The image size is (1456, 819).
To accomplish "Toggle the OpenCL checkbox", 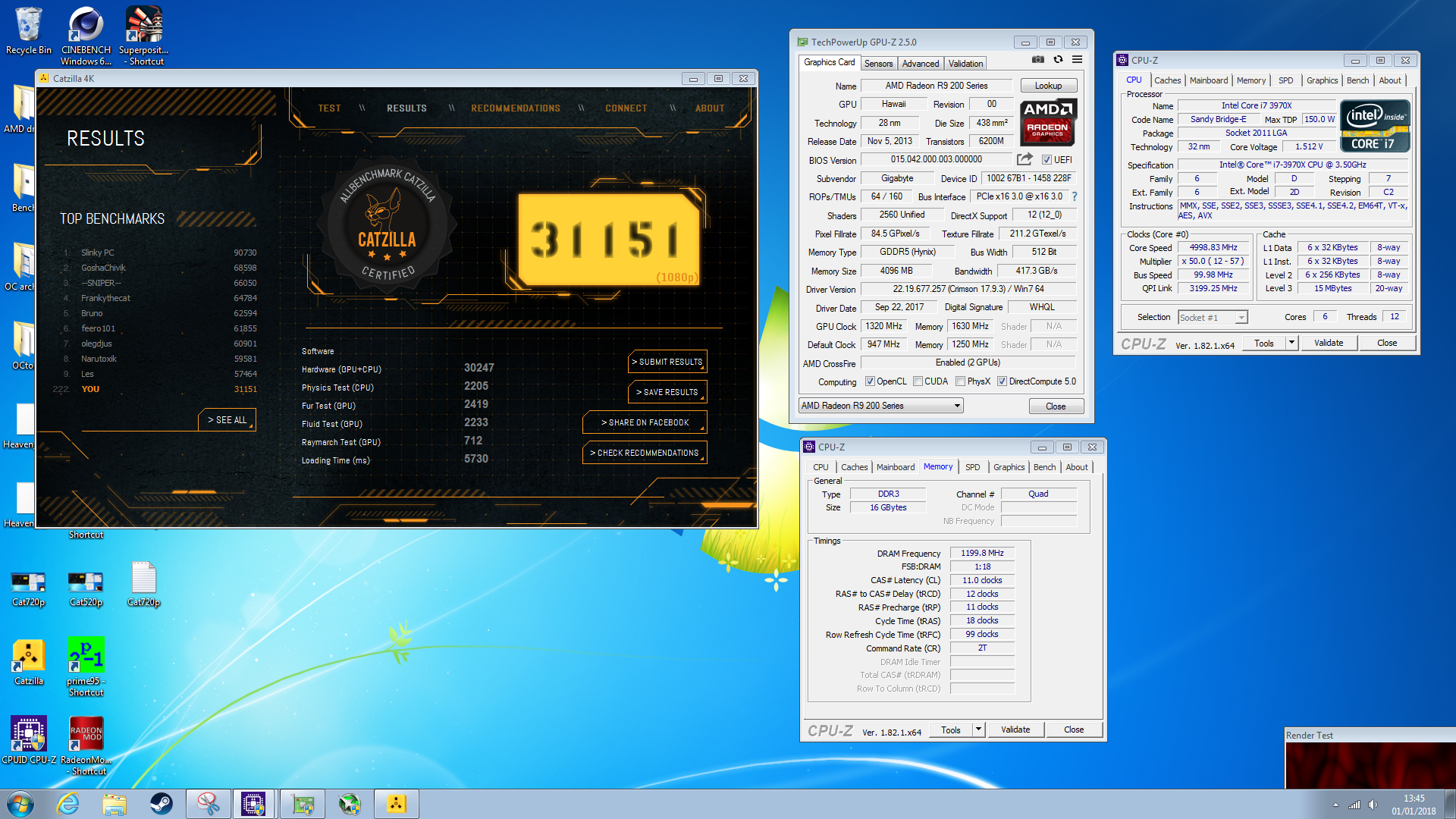I will (x=871, y=381).
